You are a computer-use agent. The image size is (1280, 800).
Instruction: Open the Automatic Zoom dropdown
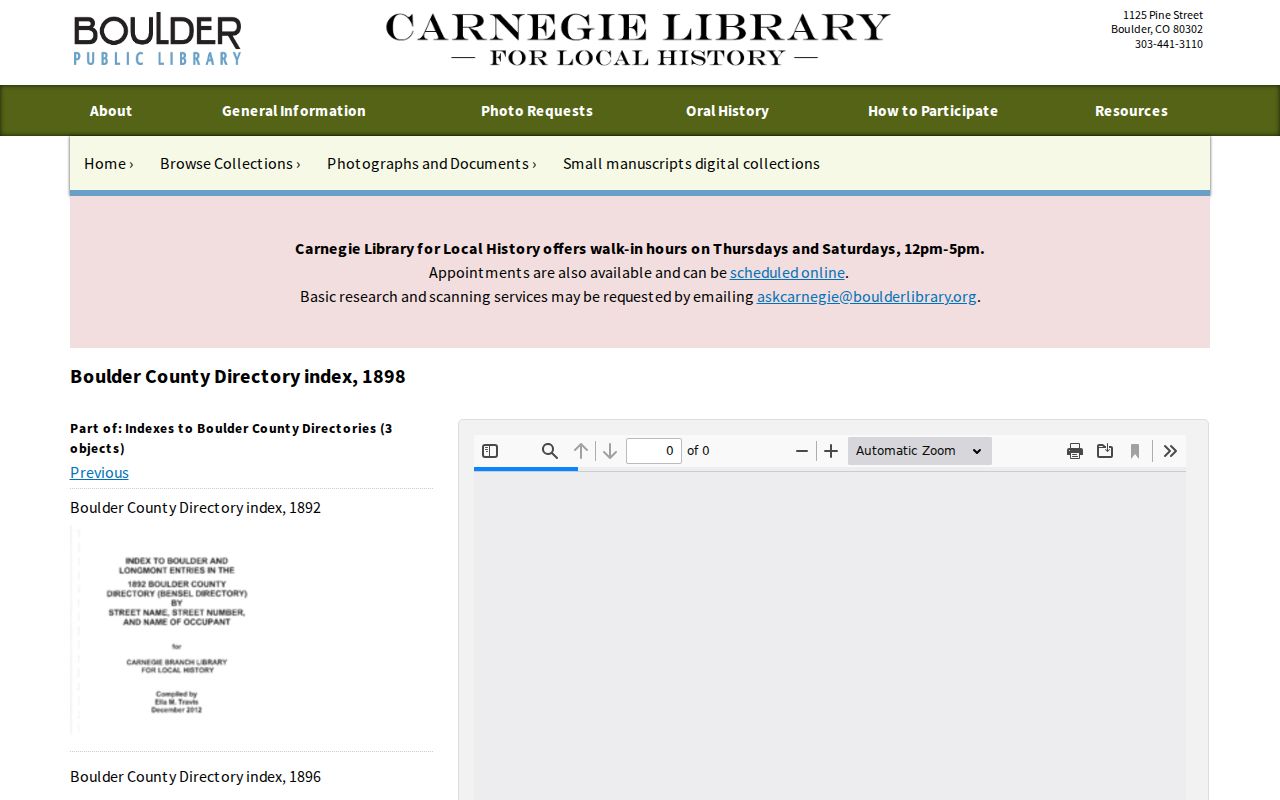(920, 451)
